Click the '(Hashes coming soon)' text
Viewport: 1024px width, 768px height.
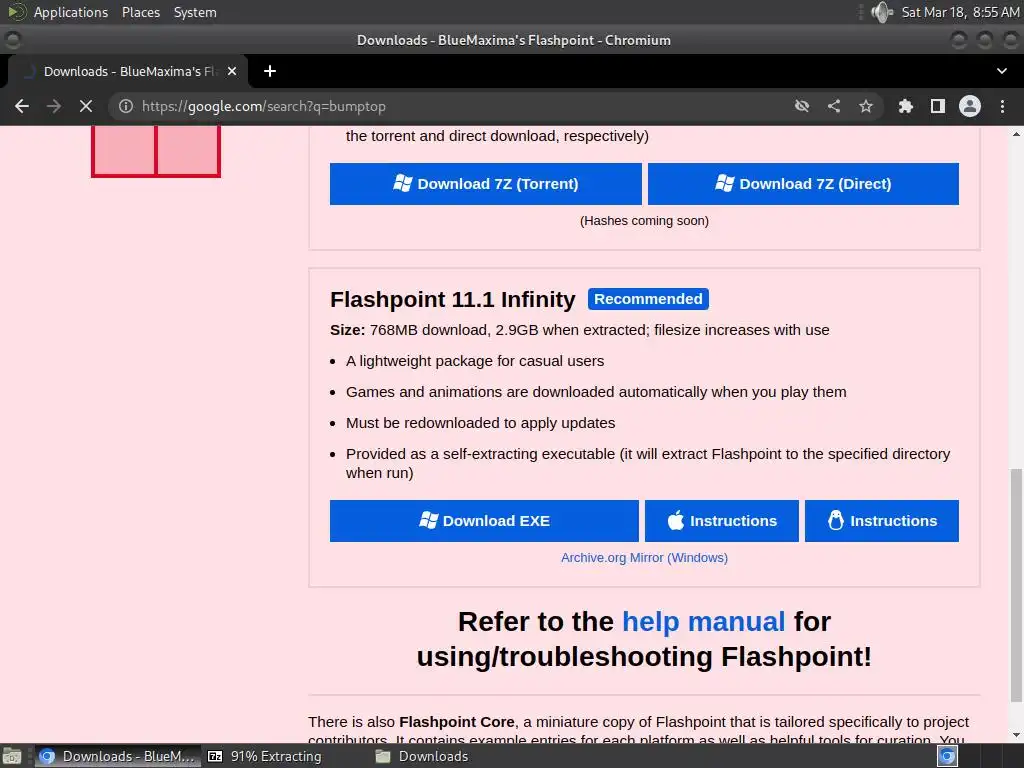tap(644, 221)
